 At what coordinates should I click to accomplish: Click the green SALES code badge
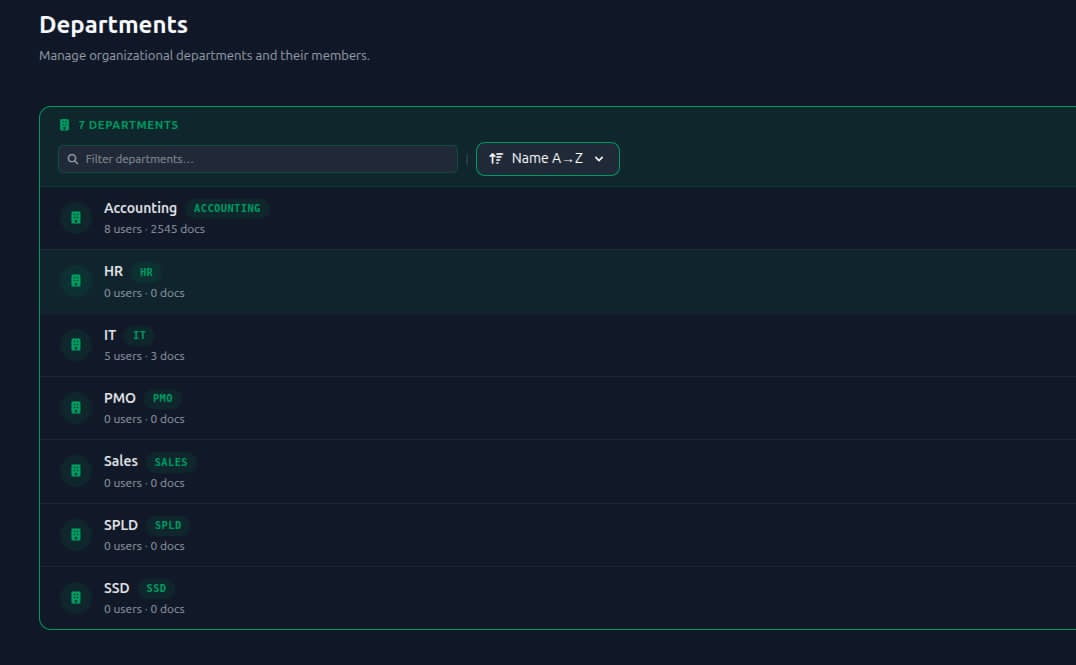[x=171, y=462]
